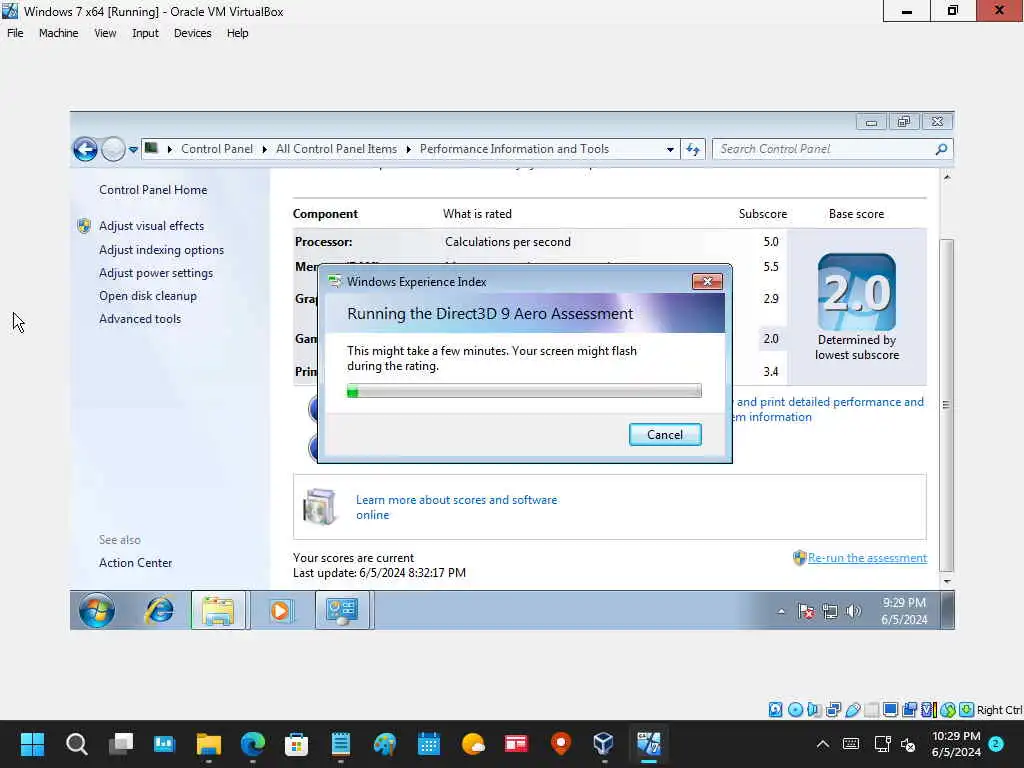Open the VirtualBox Devices menu
Image resolution: width=1024 pixels, height=768 pixels.
192,33
